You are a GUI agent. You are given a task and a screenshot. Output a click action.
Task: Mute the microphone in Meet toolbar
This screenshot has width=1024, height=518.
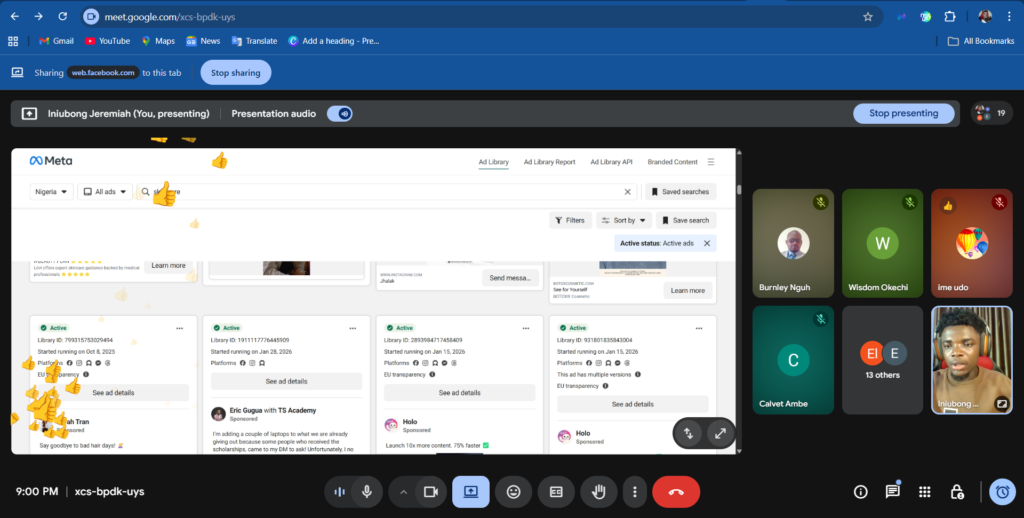tap(367, 492)
